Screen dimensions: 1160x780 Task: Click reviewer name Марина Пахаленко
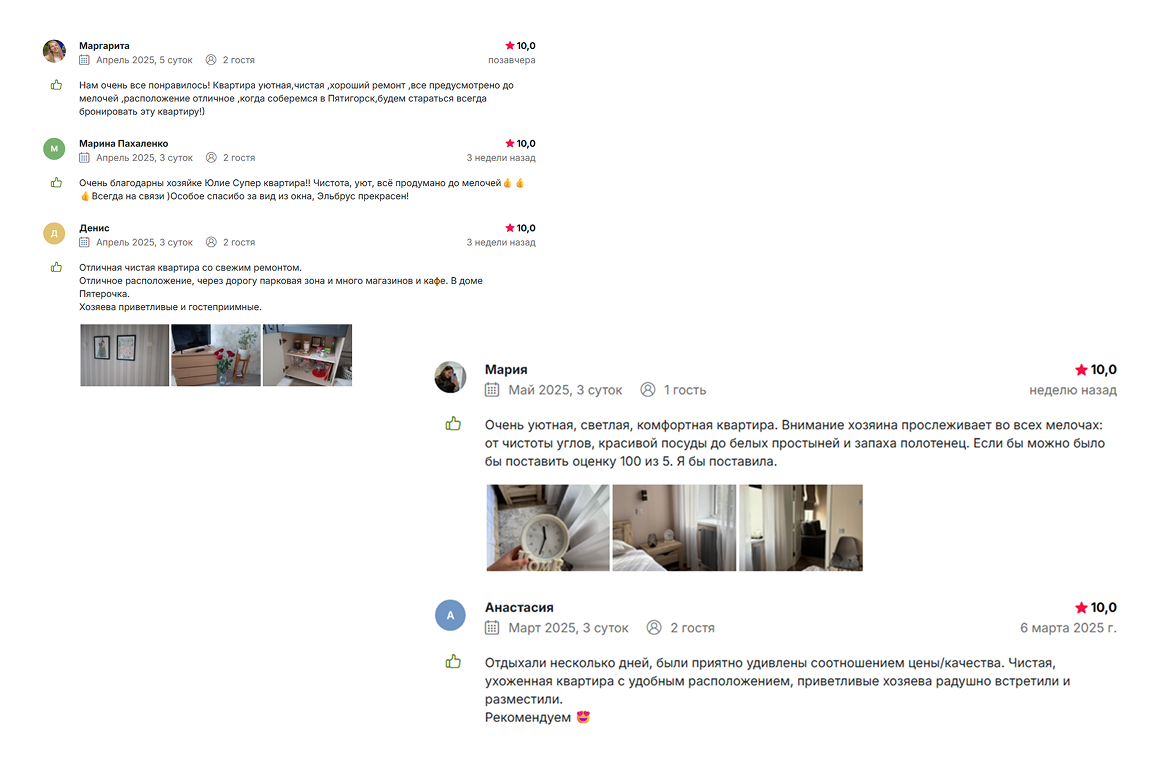124,144
